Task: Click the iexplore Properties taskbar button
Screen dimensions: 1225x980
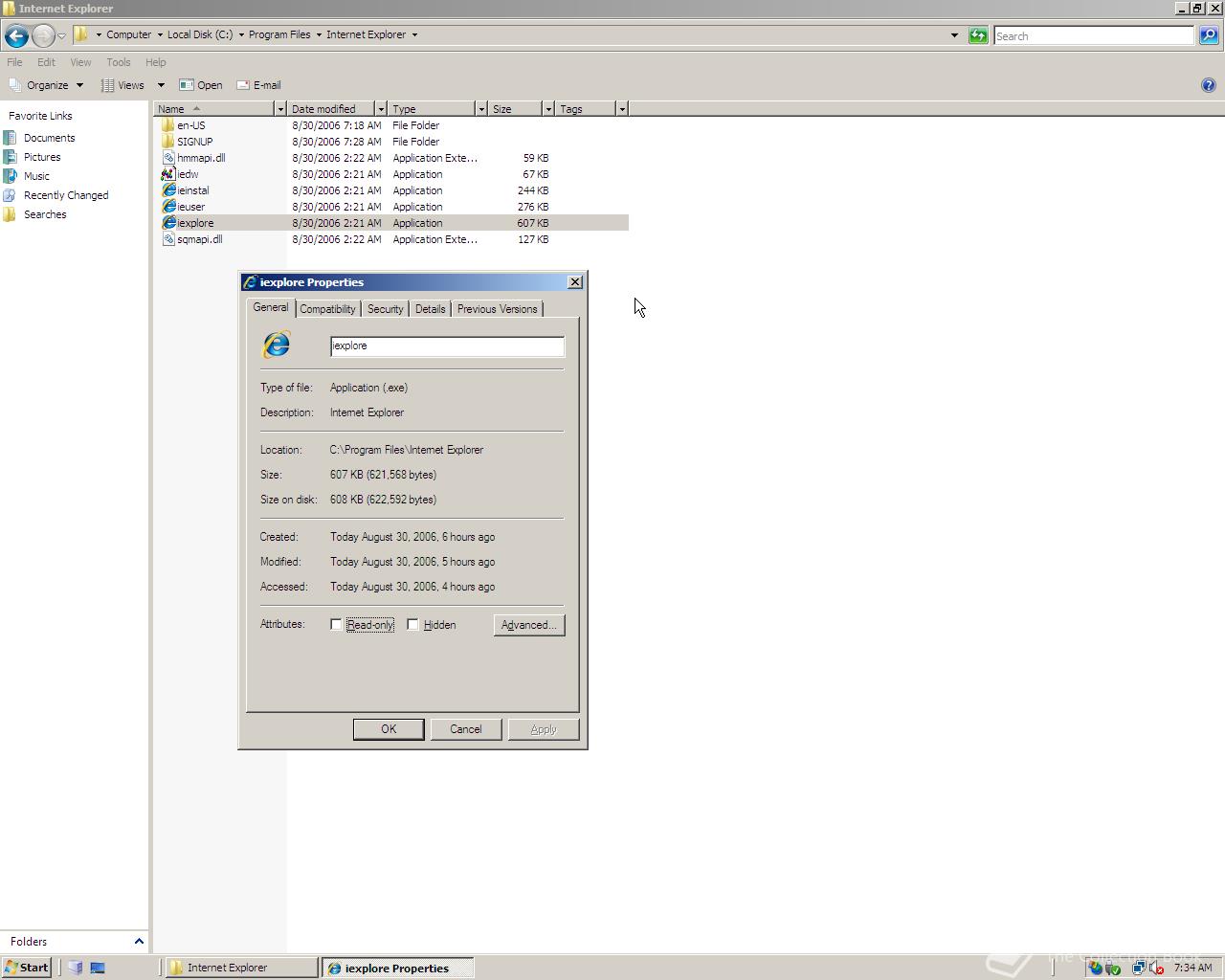Action: click(397, 968)
